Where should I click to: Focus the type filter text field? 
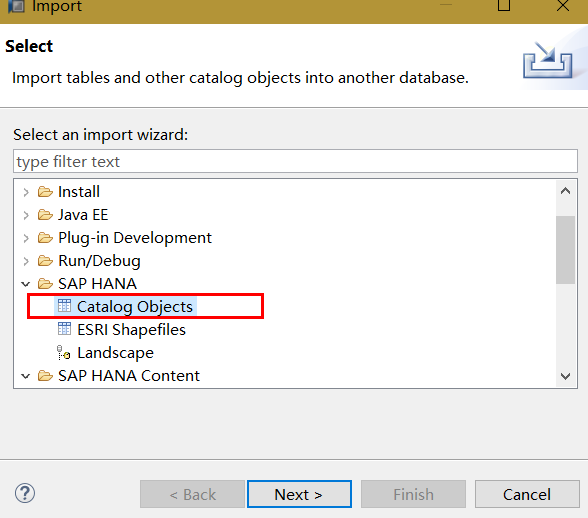pos(295,161)
